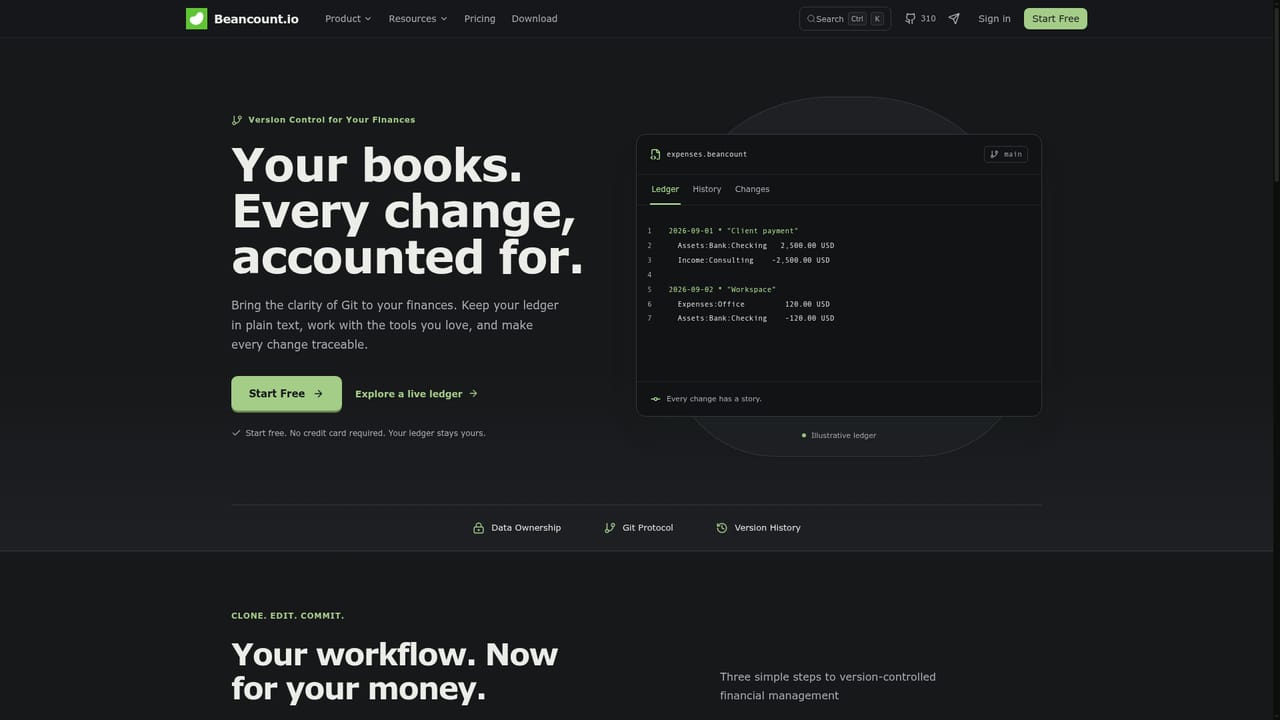
Task: Click the 'Every change has a story.' text
Action: coord(714,399)
